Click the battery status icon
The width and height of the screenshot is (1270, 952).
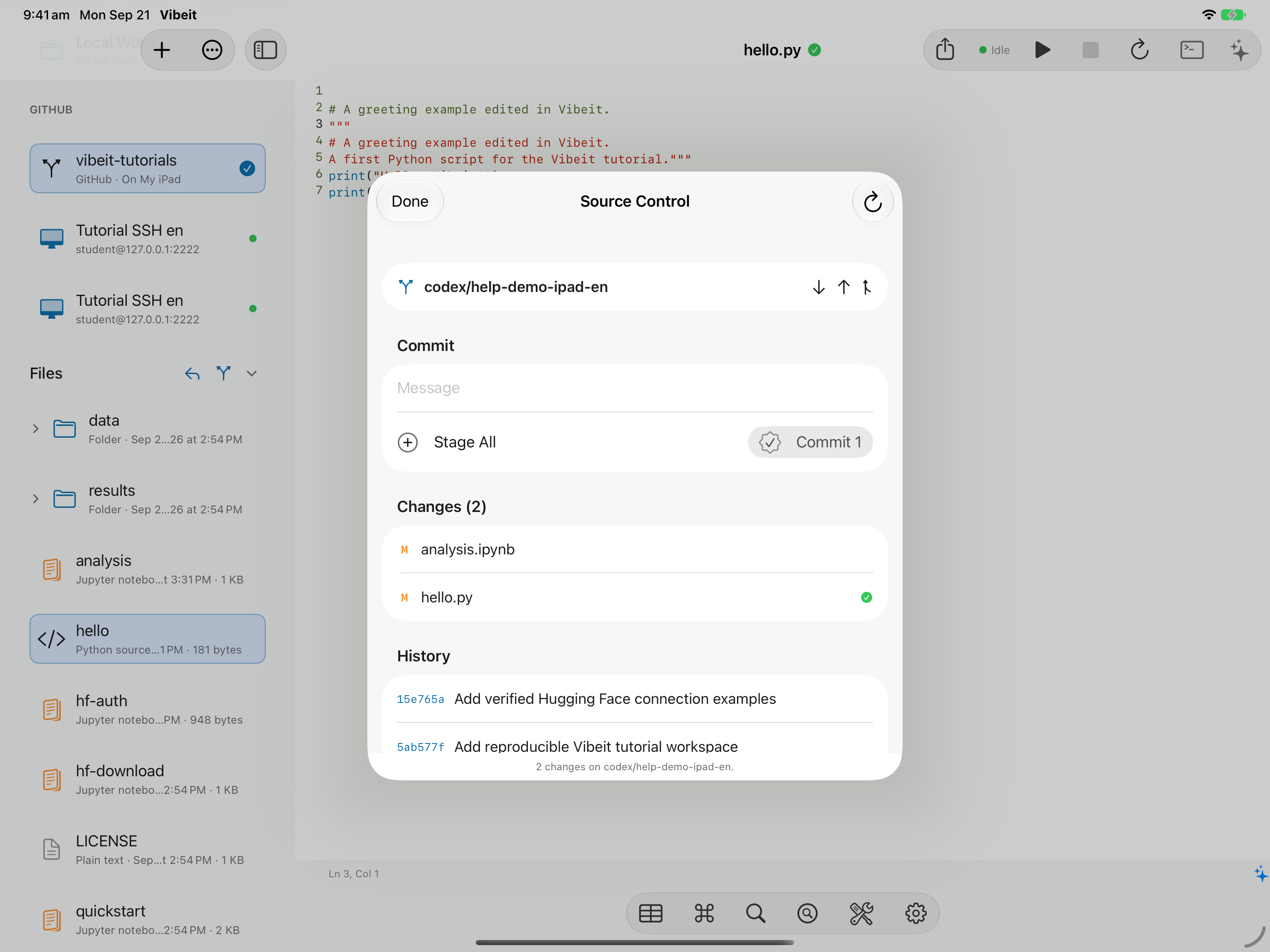[1232, 14]
